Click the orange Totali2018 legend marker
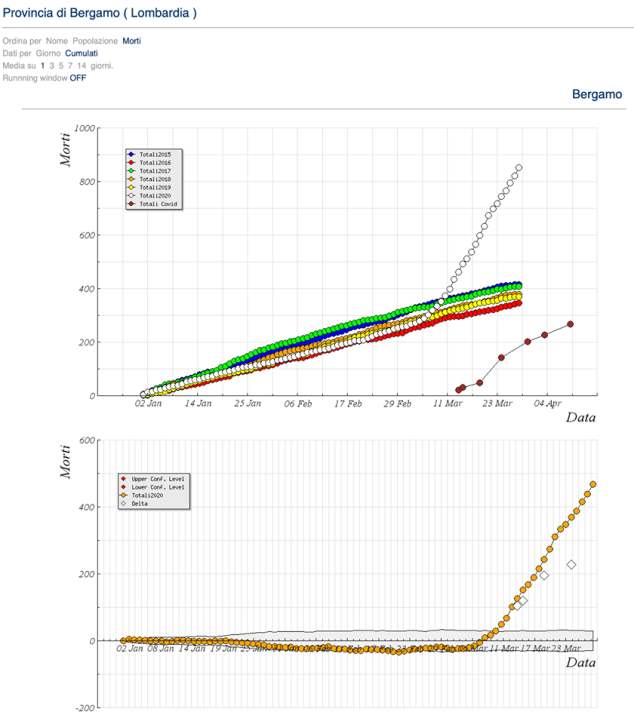Image resolution: width=634 pixels, height=724 pixels. click(131, 178)
